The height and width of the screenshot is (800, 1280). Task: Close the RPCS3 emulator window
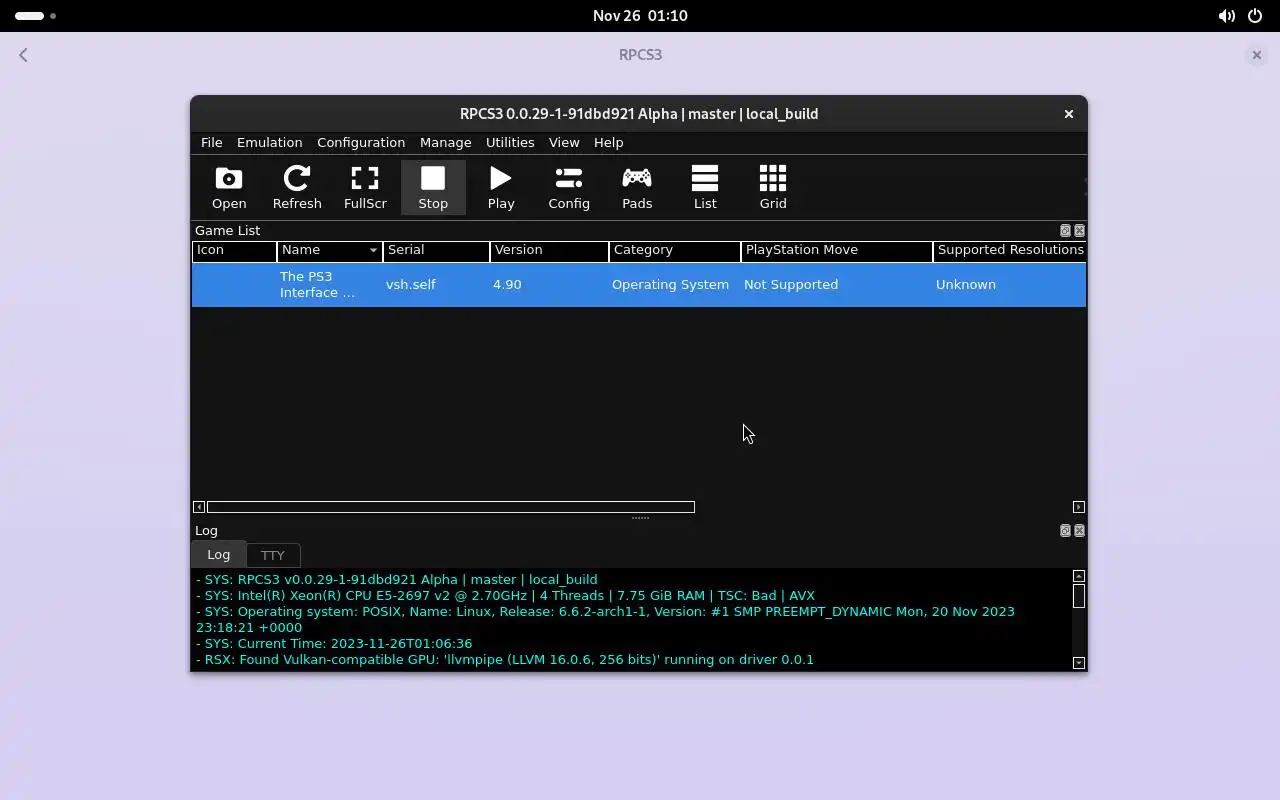point(1068,114)
